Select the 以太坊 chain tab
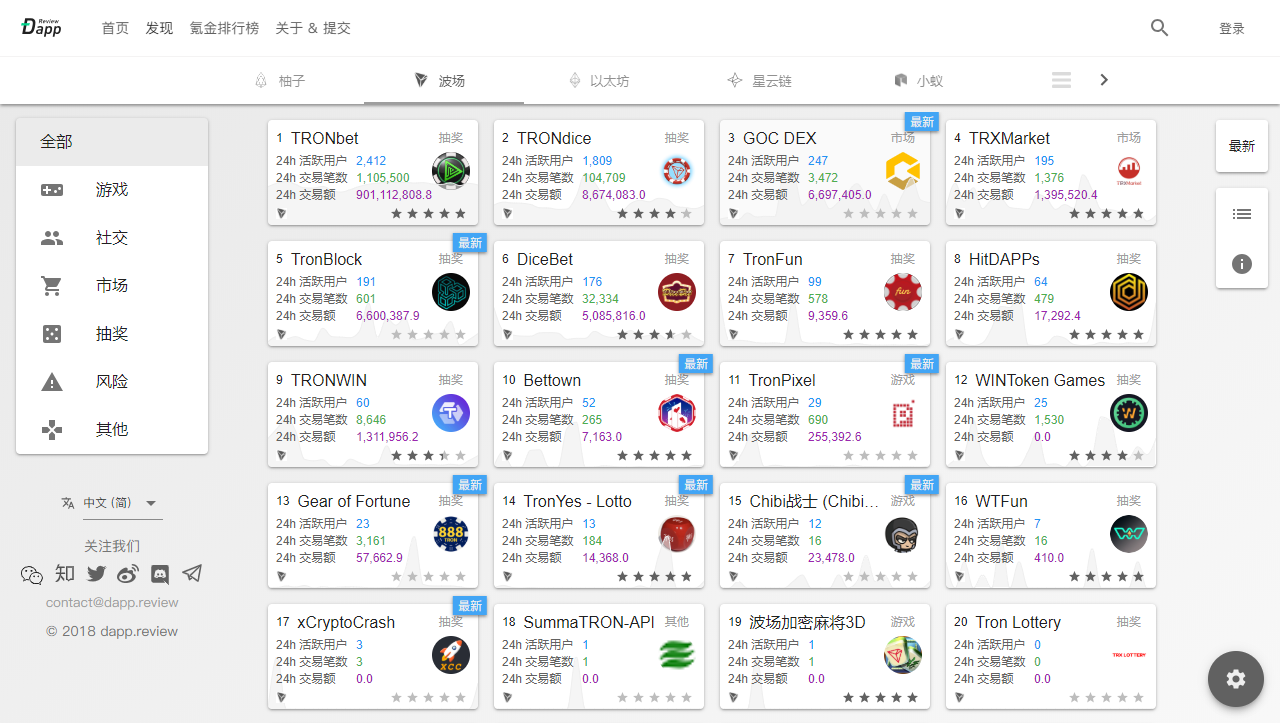Screen dimensions: 1280x723 pos(599,81)
